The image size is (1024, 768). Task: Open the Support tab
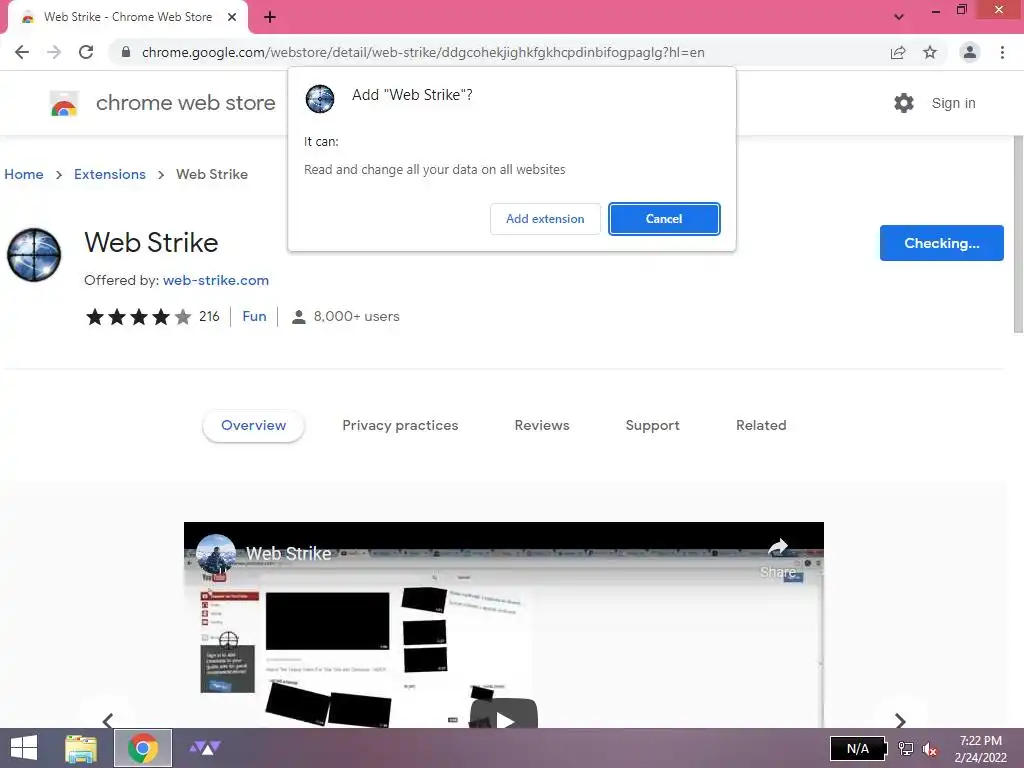652,425
